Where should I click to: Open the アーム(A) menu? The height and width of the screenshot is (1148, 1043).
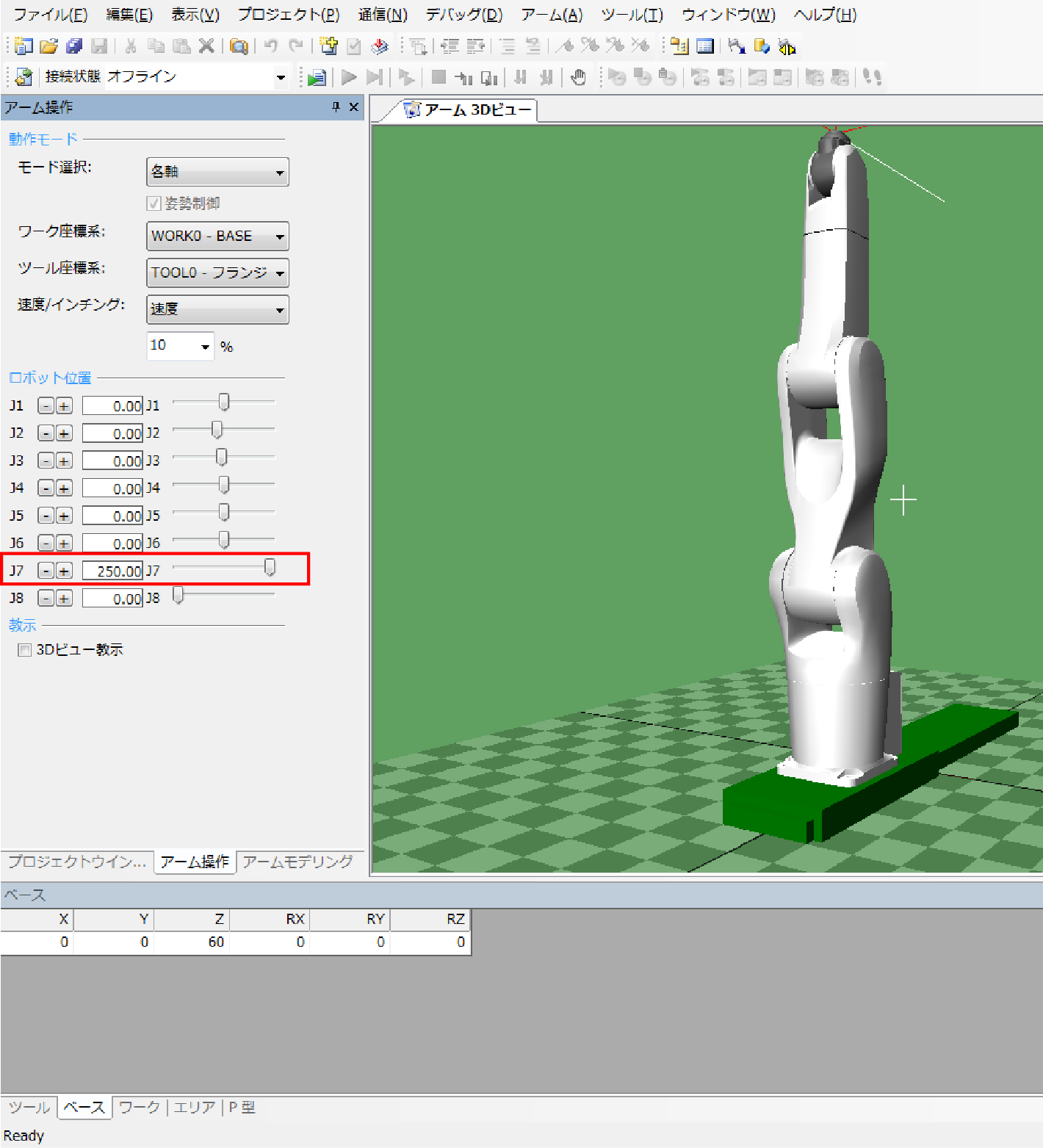[x=552, y=15]
